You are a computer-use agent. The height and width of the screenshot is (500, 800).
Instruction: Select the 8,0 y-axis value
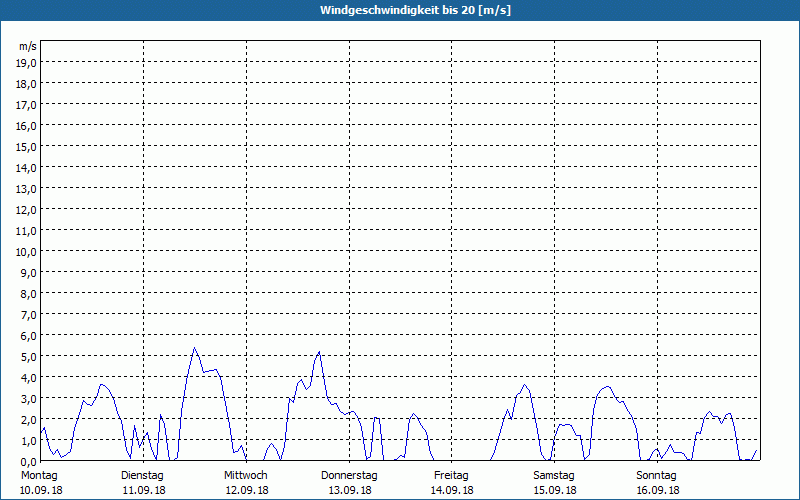tap(29, 294)
